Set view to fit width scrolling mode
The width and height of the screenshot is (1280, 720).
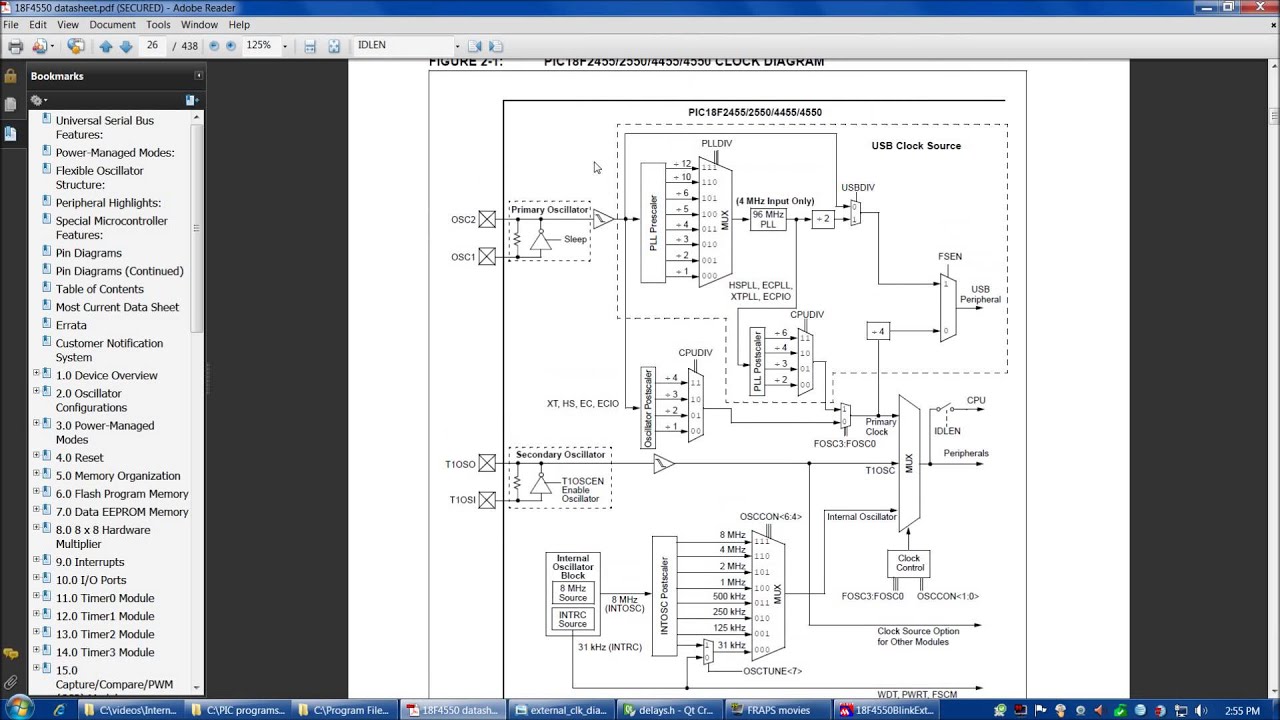(310, 46)
